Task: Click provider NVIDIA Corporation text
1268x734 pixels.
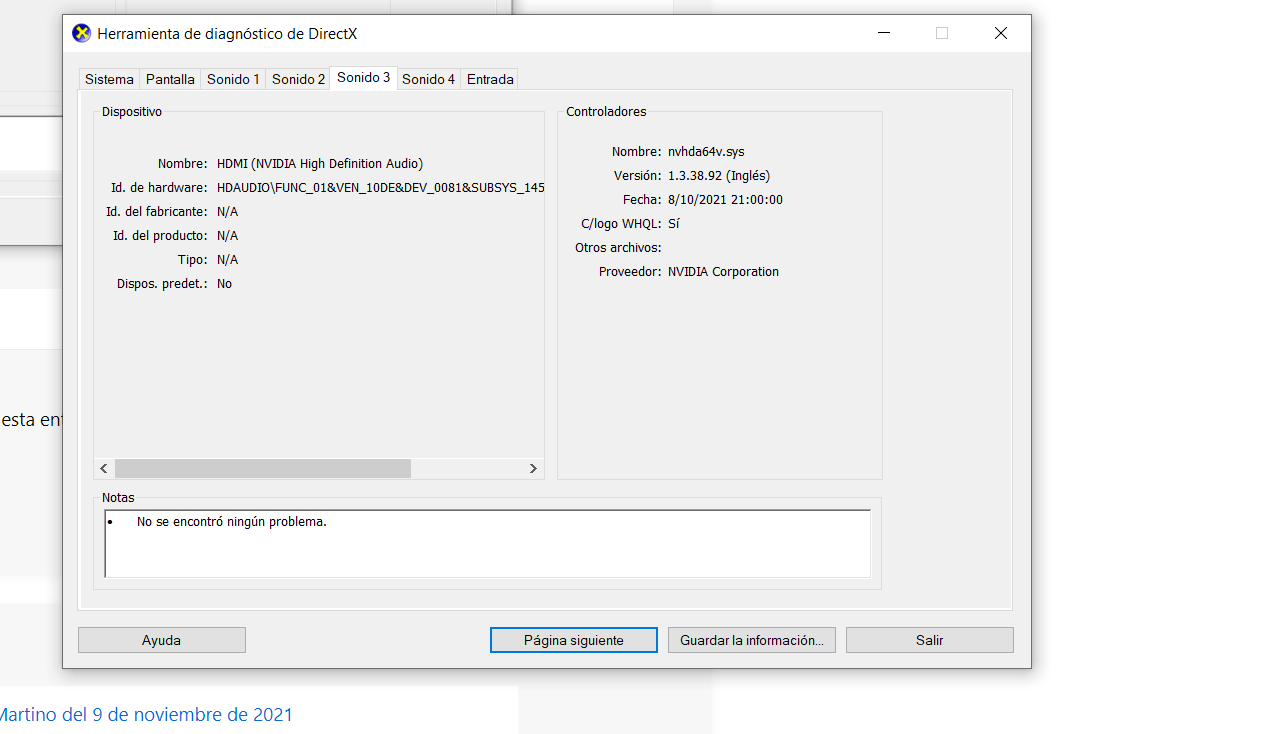Action: tap(723, 271)
